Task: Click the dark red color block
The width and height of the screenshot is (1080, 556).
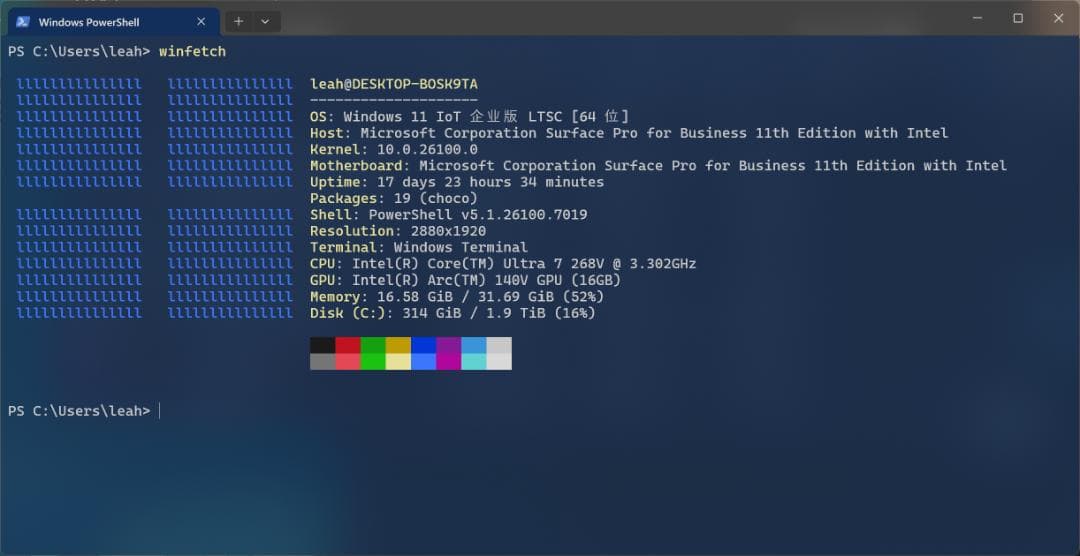Action: 348,345
